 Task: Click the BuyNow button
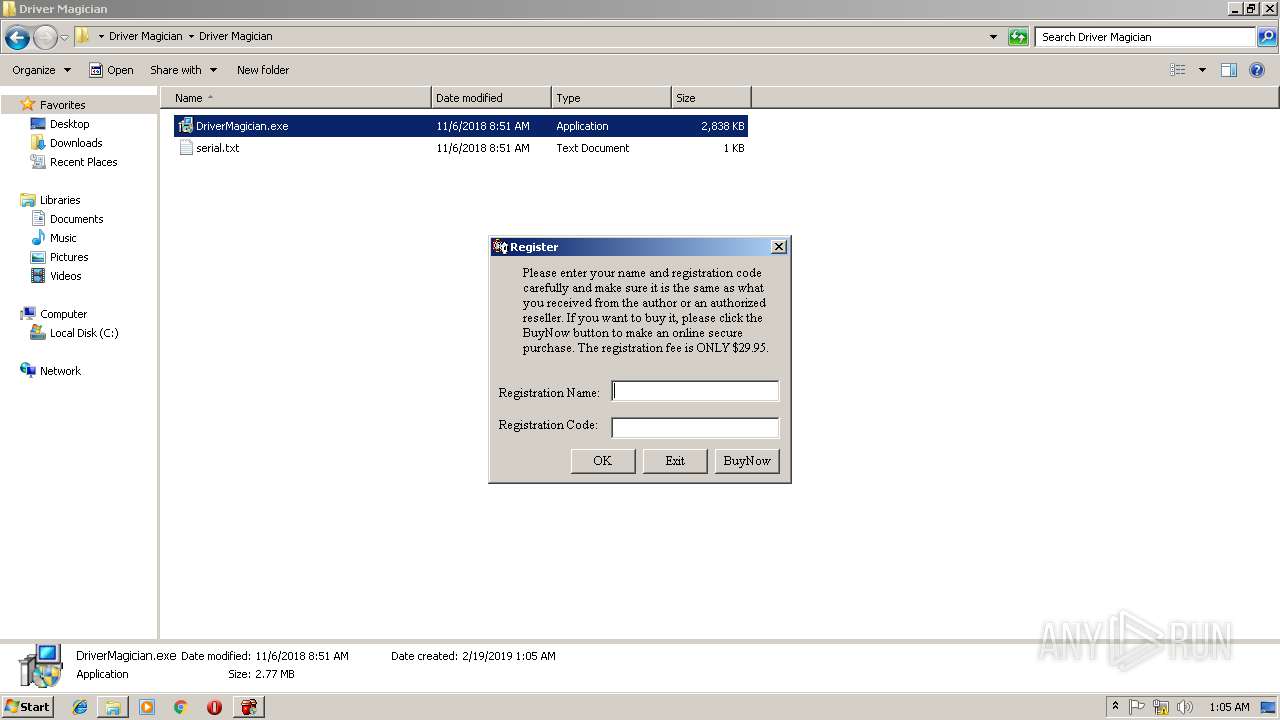tap(747, 461)
